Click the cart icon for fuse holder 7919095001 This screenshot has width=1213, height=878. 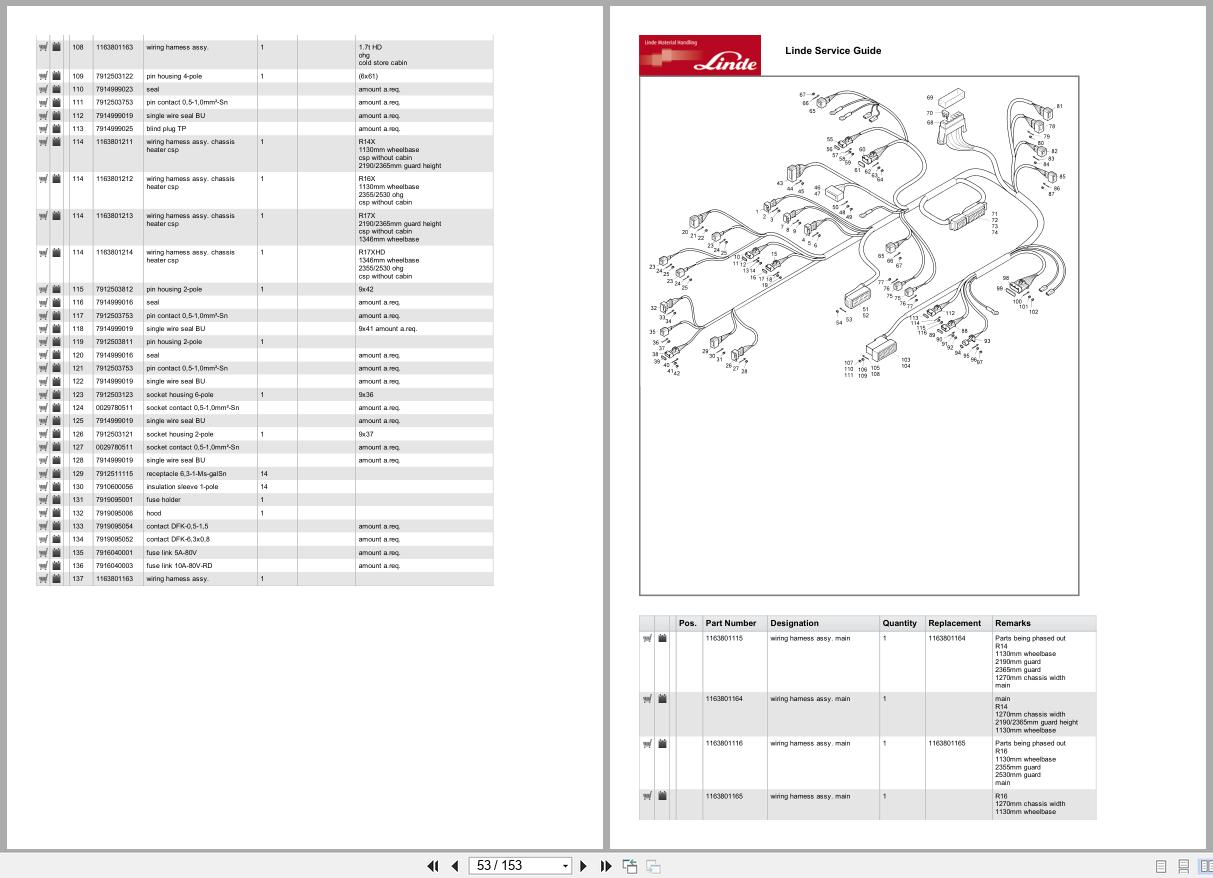coord(41,499)
